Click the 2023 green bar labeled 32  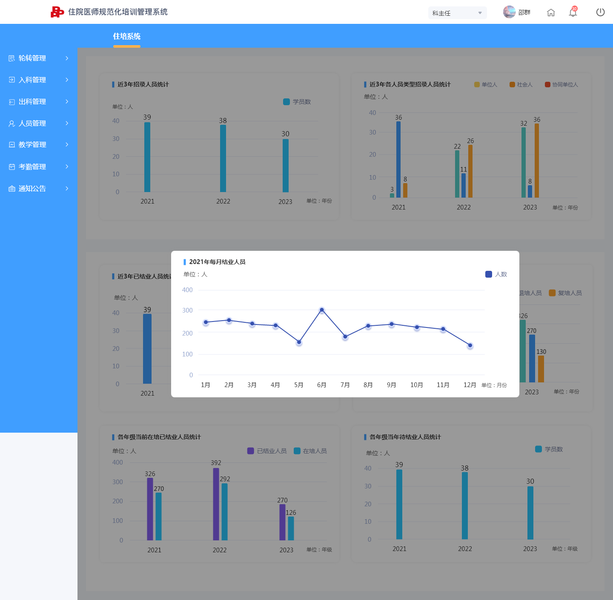click(x=523, y=162)
